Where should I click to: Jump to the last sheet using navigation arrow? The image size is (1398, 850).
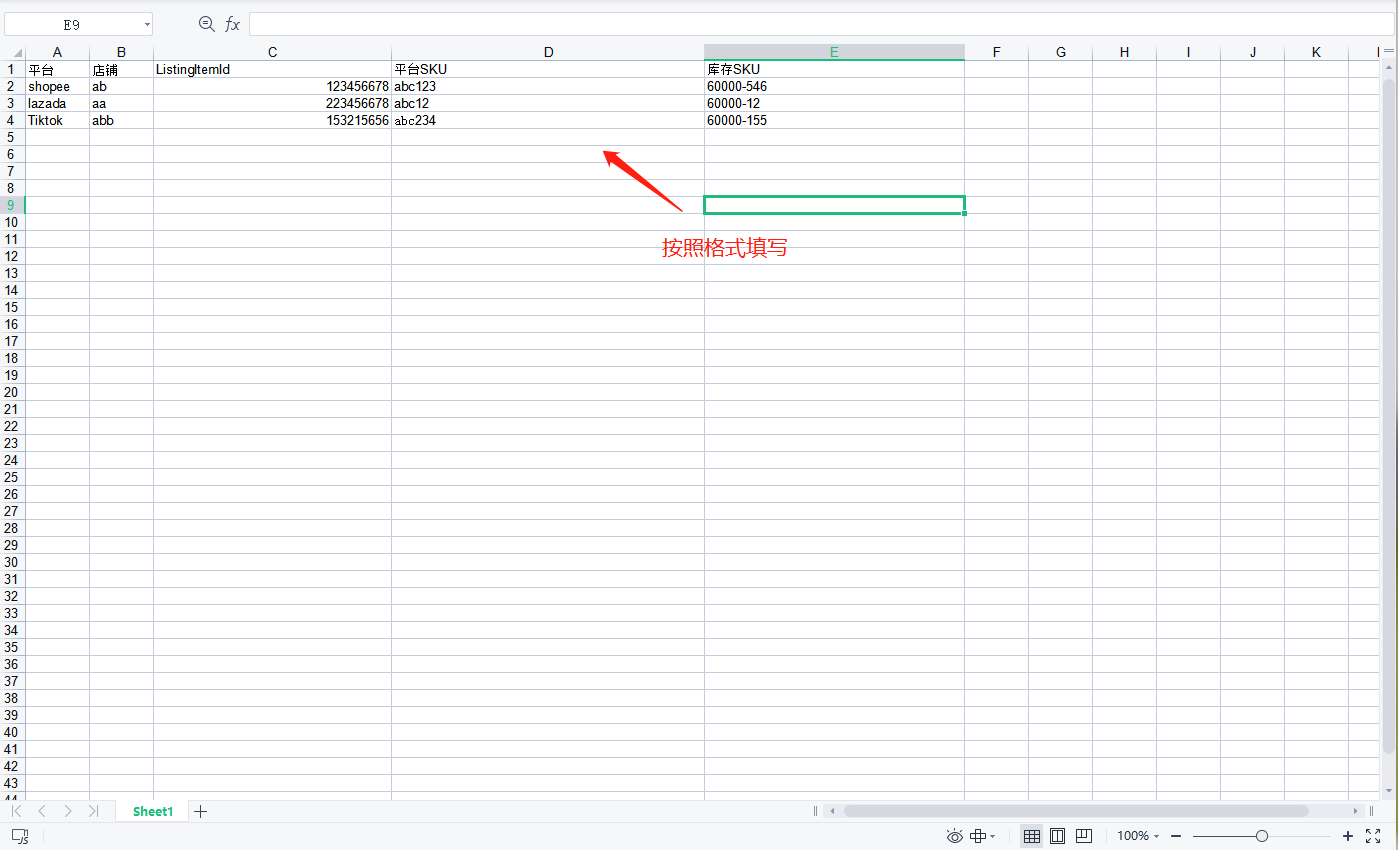pyautogui.click(x=93, y=811)
